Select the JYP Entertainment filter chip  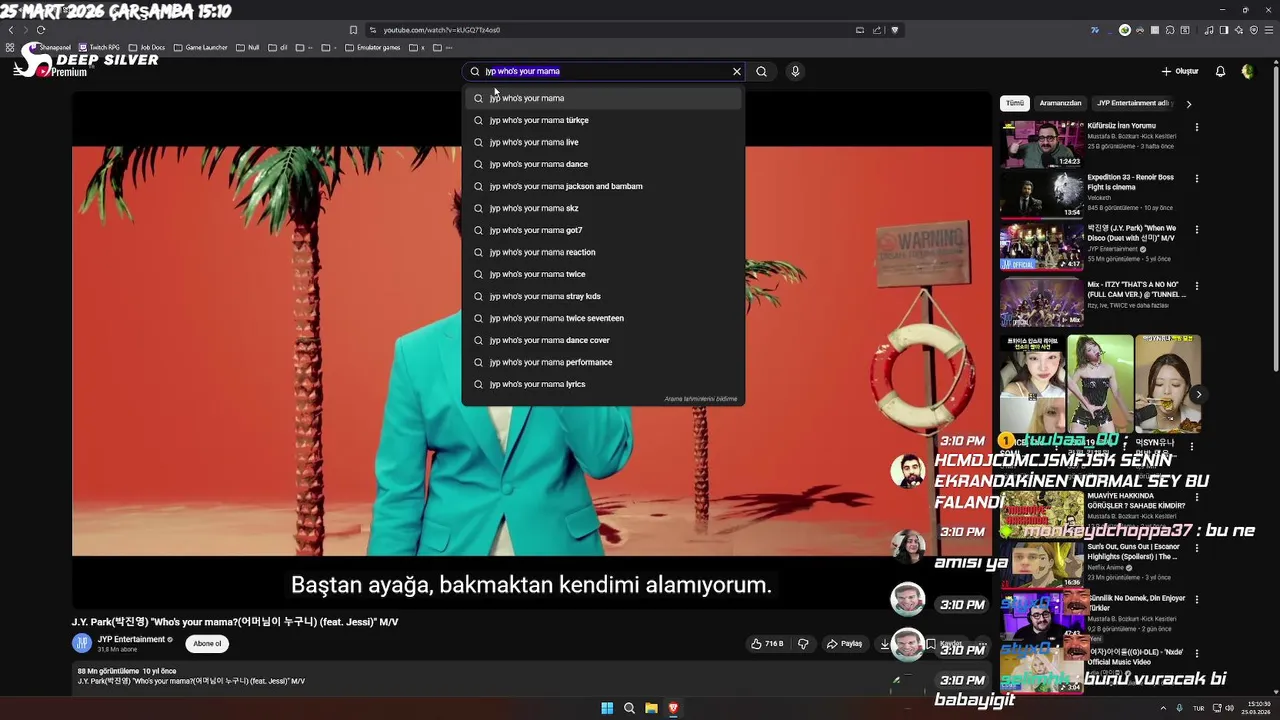point(1133,103)
